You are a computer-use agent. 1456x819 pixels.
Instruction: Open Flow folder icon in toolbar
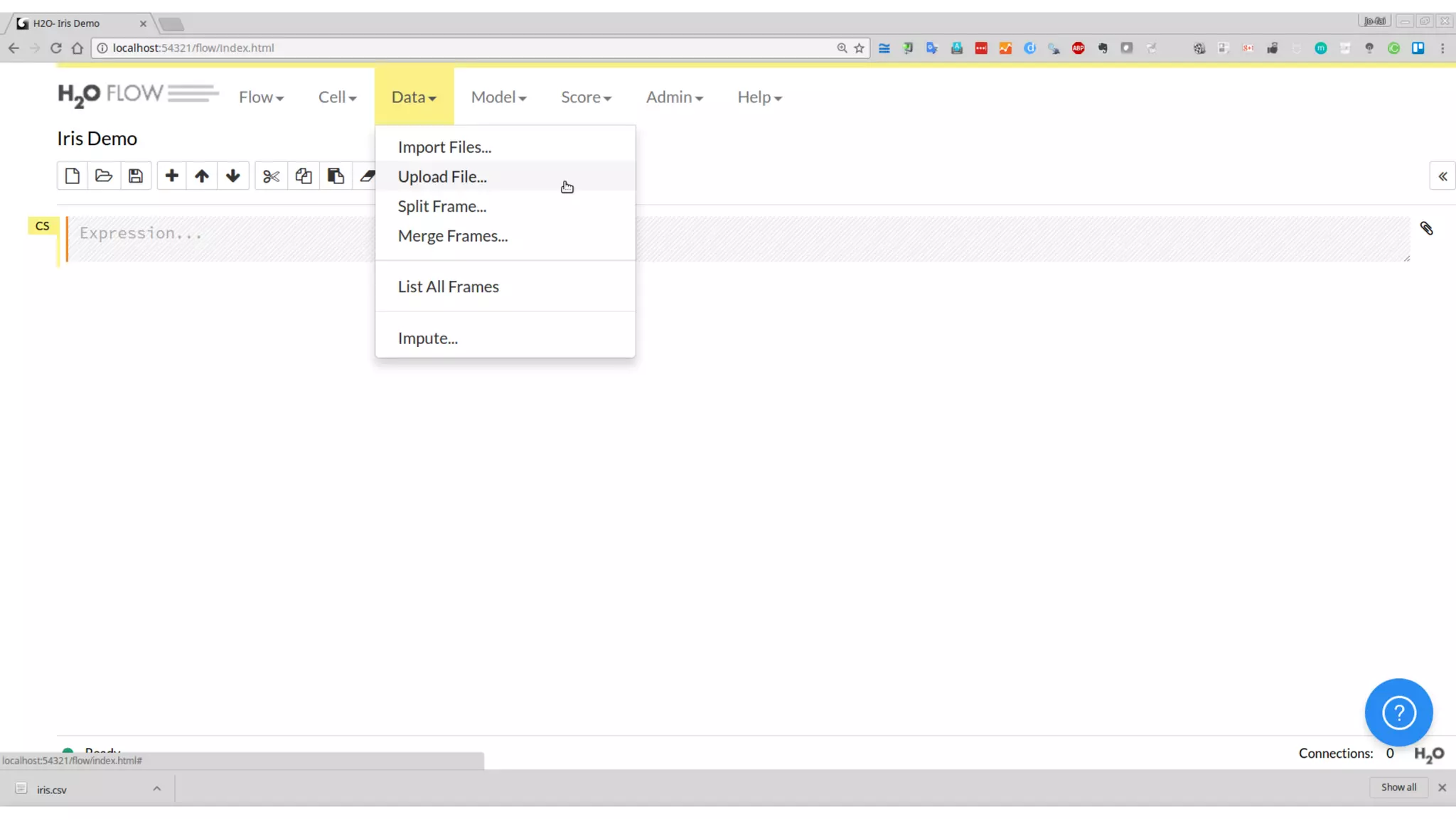[x=104, y=176]
